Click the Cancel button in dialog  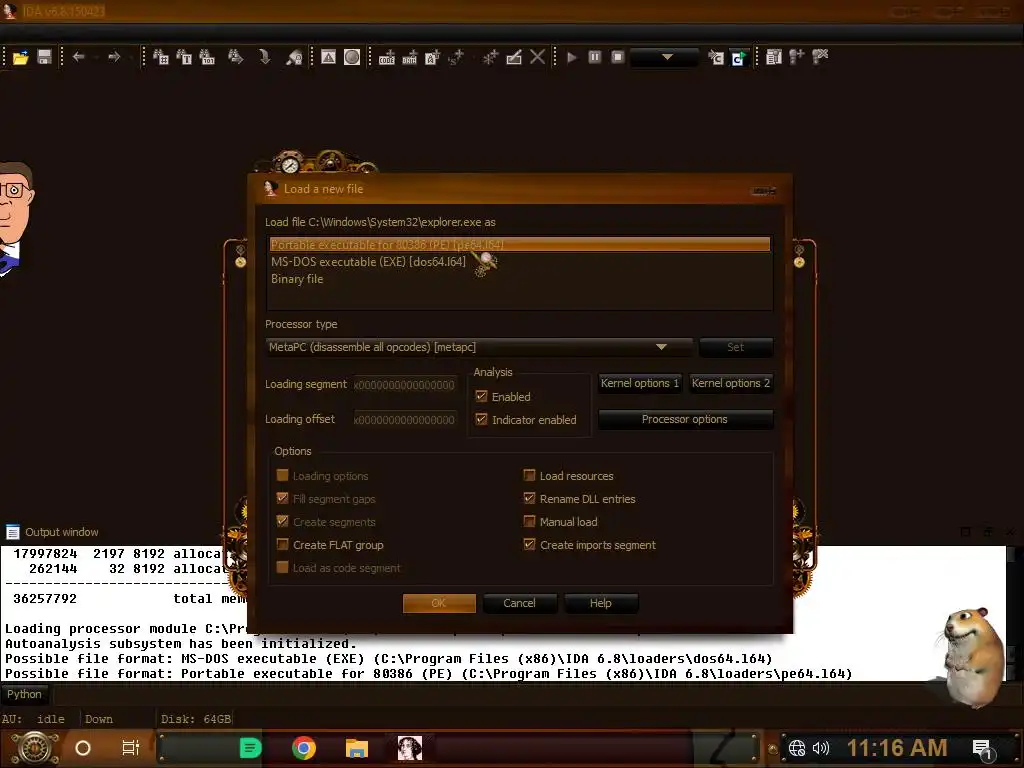520,603
